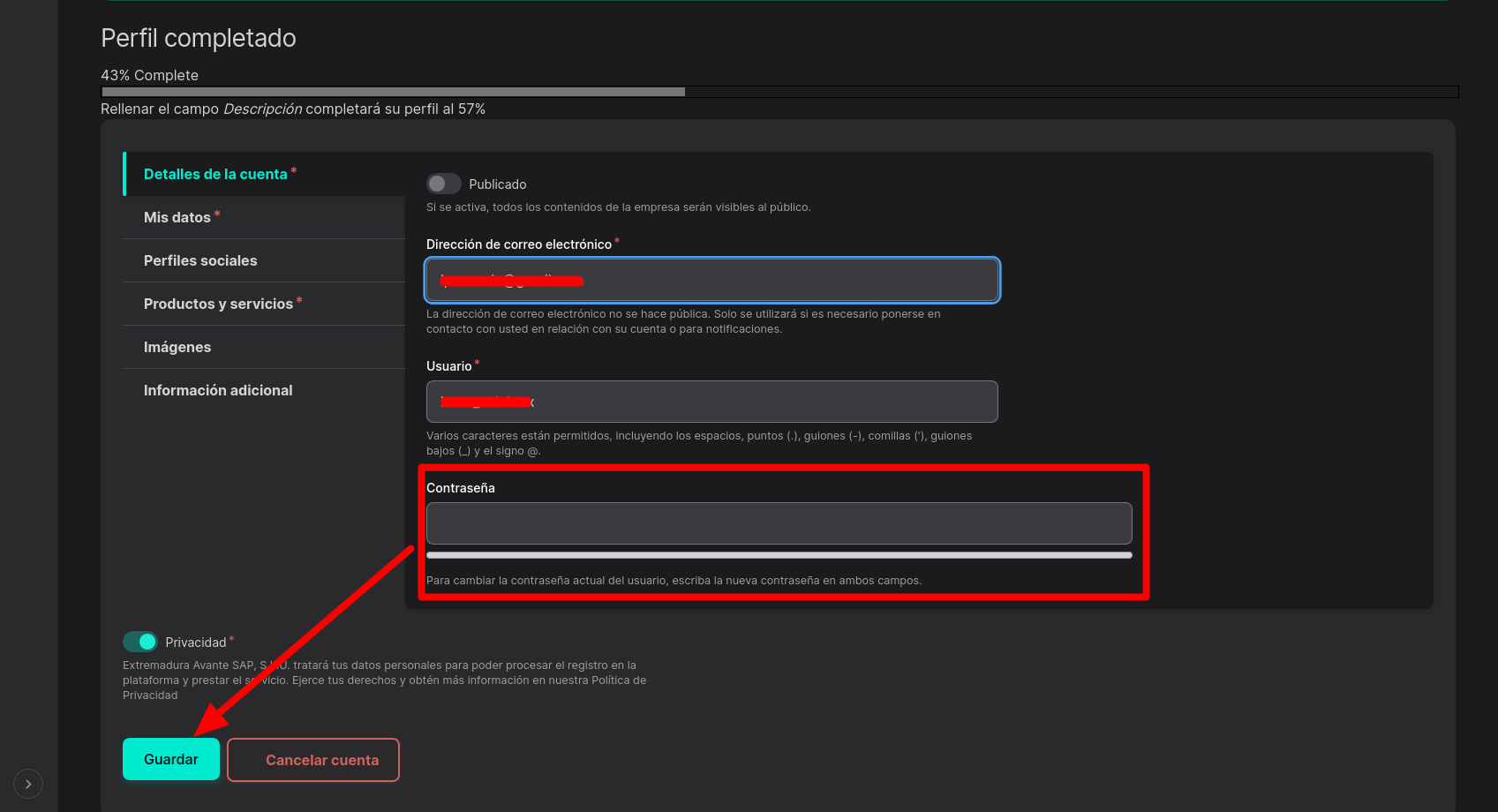Image resolution: width=1498 pixels, height=812 pixels.
Task: Click the Contraseña field label
Action: pyautogui.click(x=460, y=488)
